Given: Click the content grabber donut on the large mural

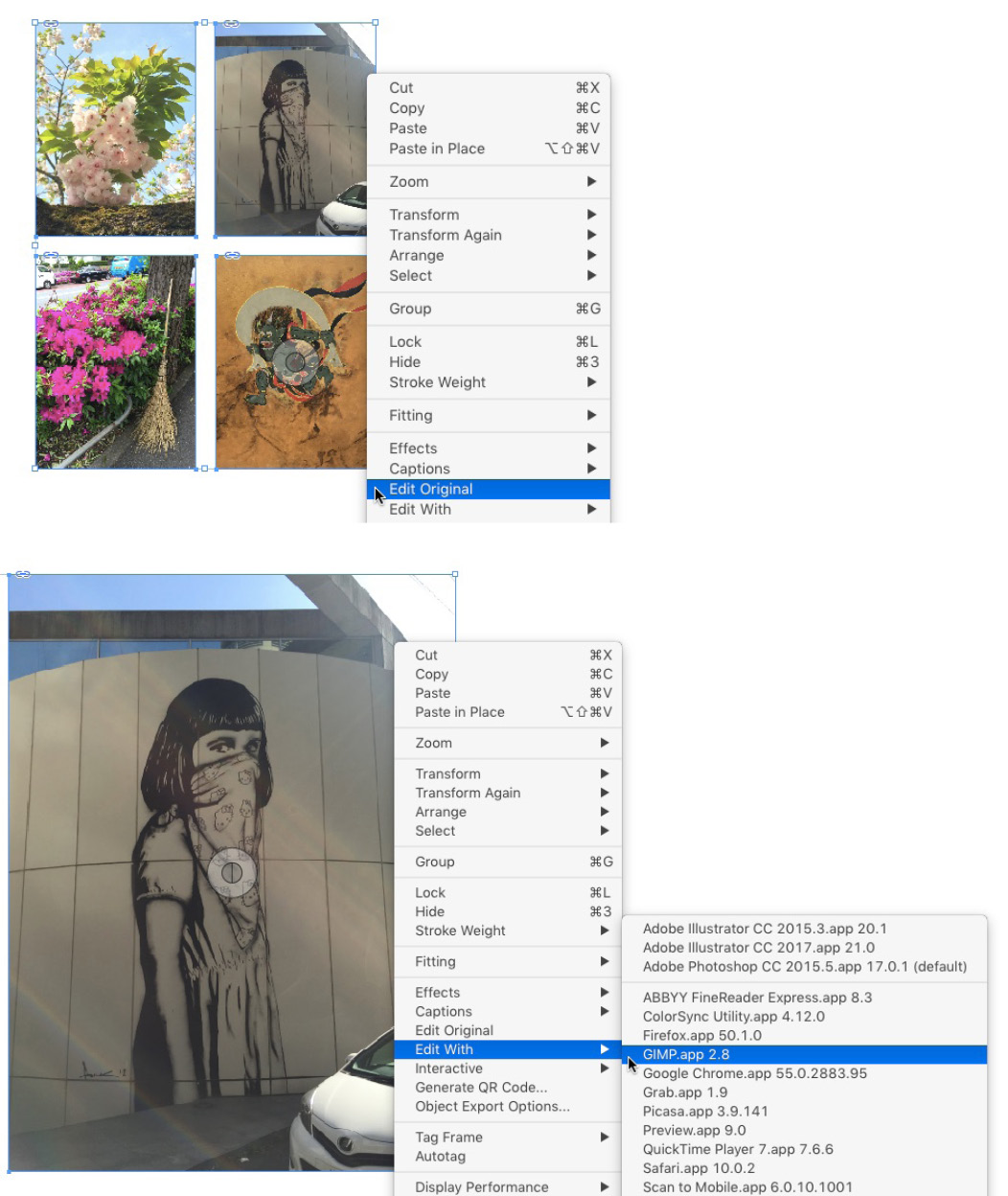Looking at the screenshot, I should tap(232, 872).
